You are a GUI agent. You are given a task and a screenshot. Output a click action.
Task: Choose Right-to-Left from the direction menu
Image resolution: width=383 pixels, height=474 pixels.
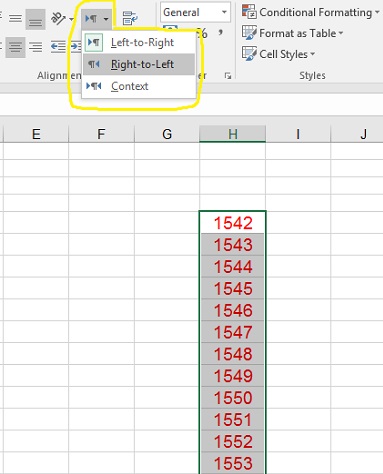tap(139, 64)
